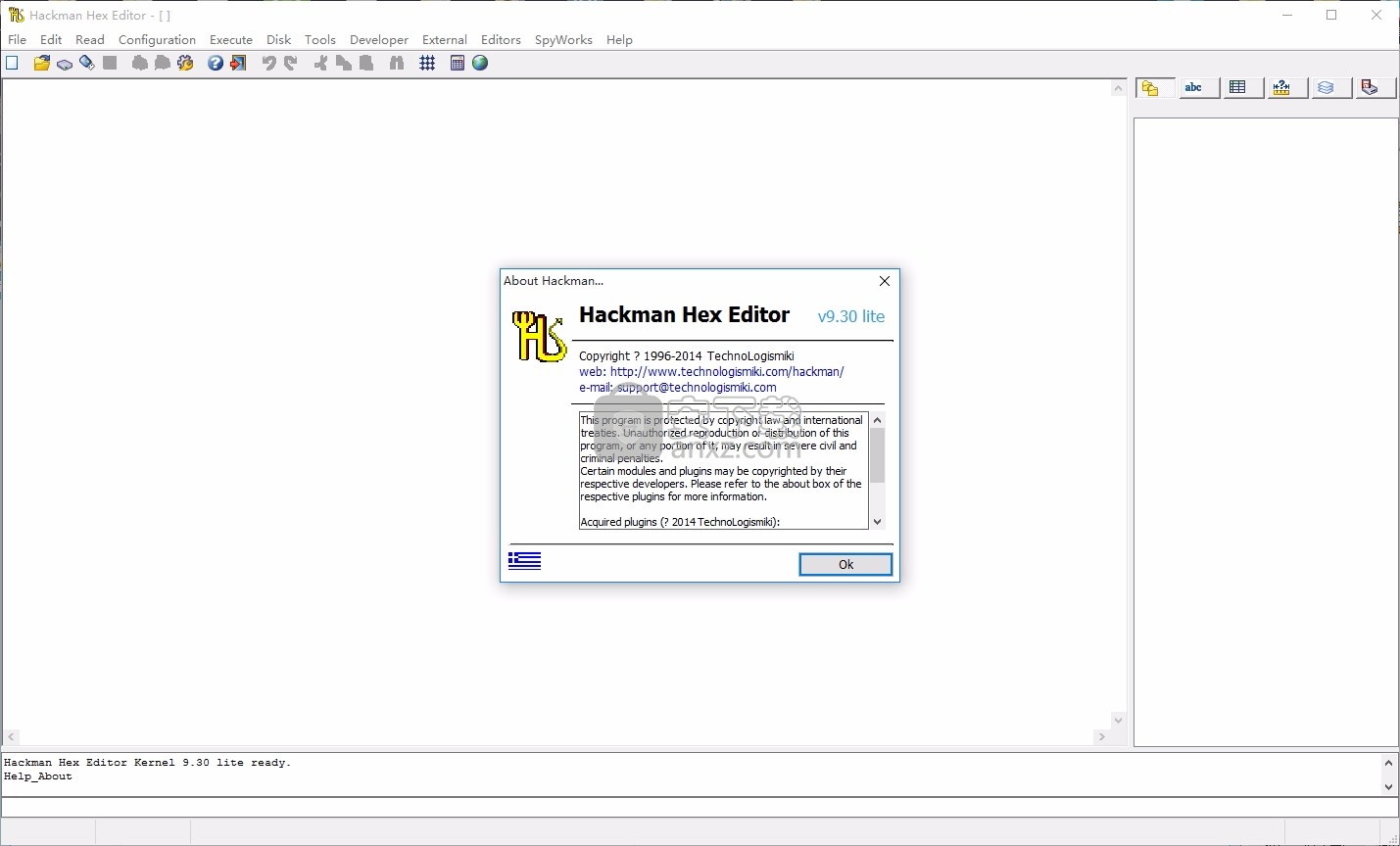Screen dimensions: 1400x846
Task: Click the Paste clipboard toolbar icon
Action: pos(366,63)
